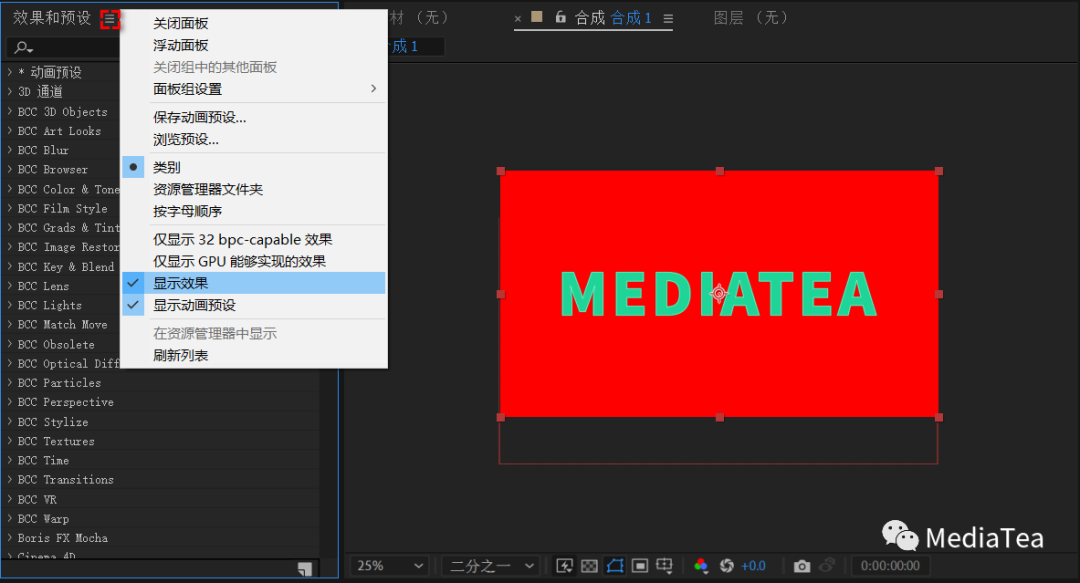Expand BCC Time category

[x=10, y=460]
